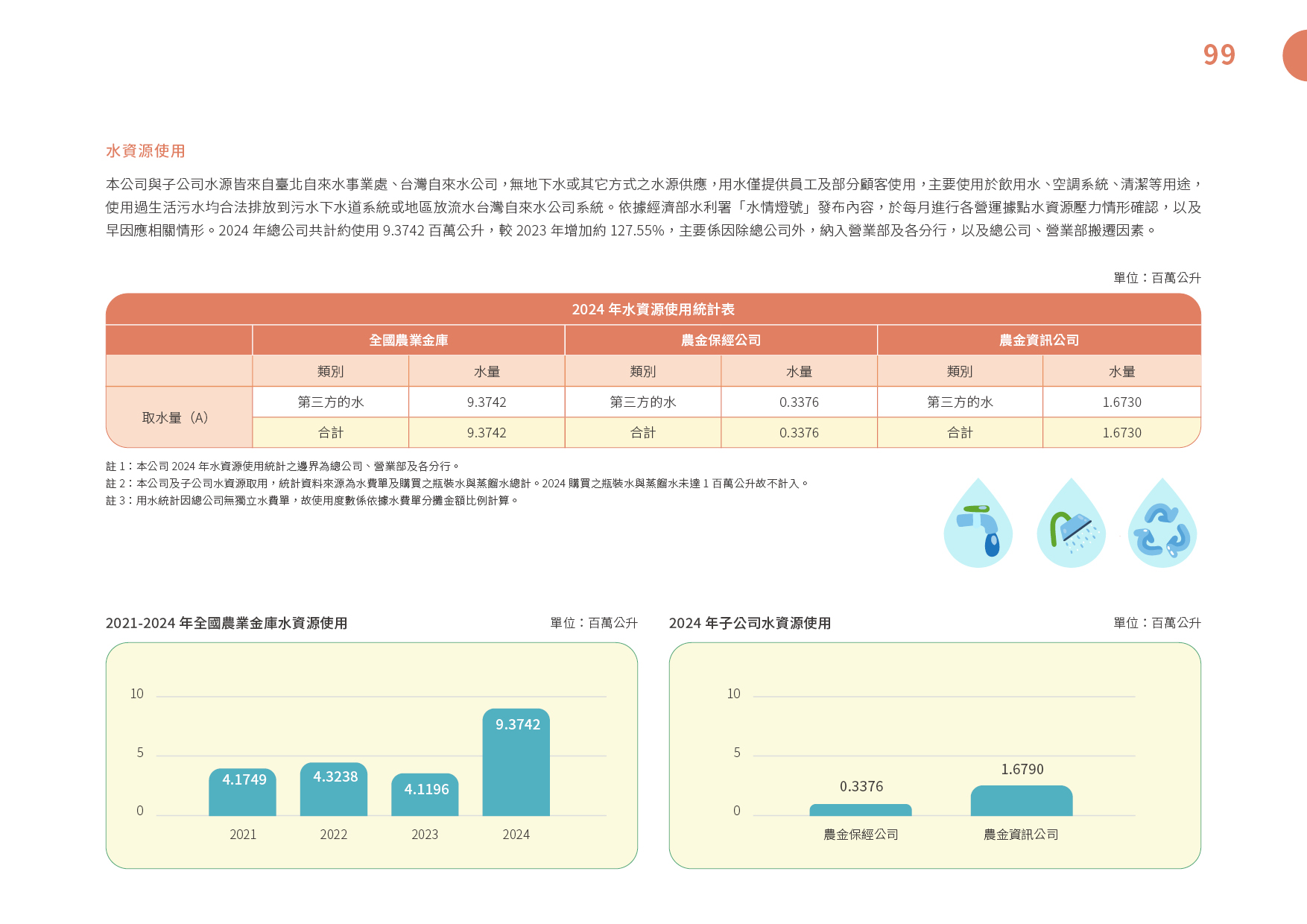Viewport: 1307px width, 924px height.
Task: Click the 農金資訊公司 column header
Action: click(x=1039, y=341)
